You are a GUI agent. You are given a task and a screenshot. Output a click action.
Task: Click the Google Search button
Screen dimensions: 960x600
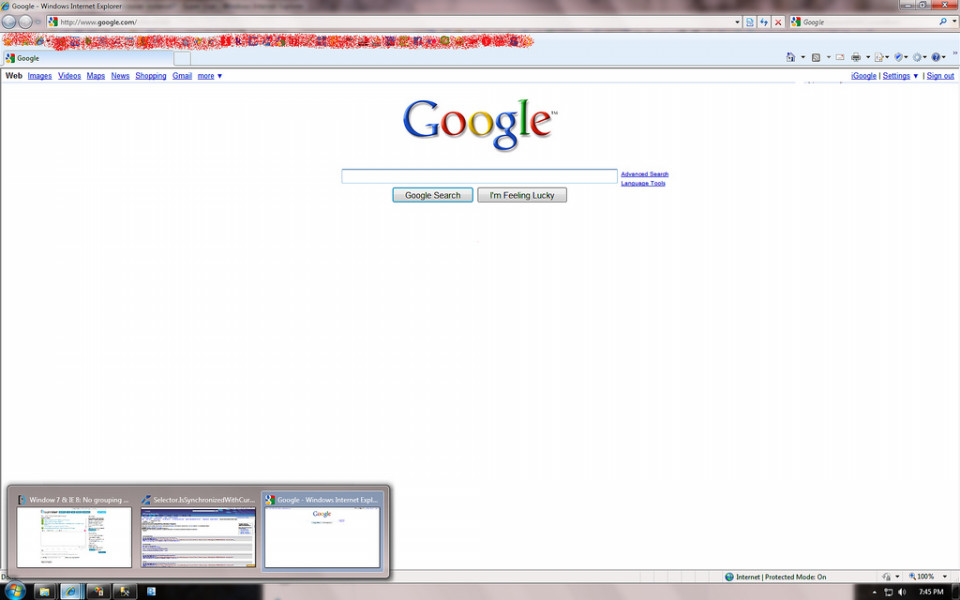tap(432, 195)
